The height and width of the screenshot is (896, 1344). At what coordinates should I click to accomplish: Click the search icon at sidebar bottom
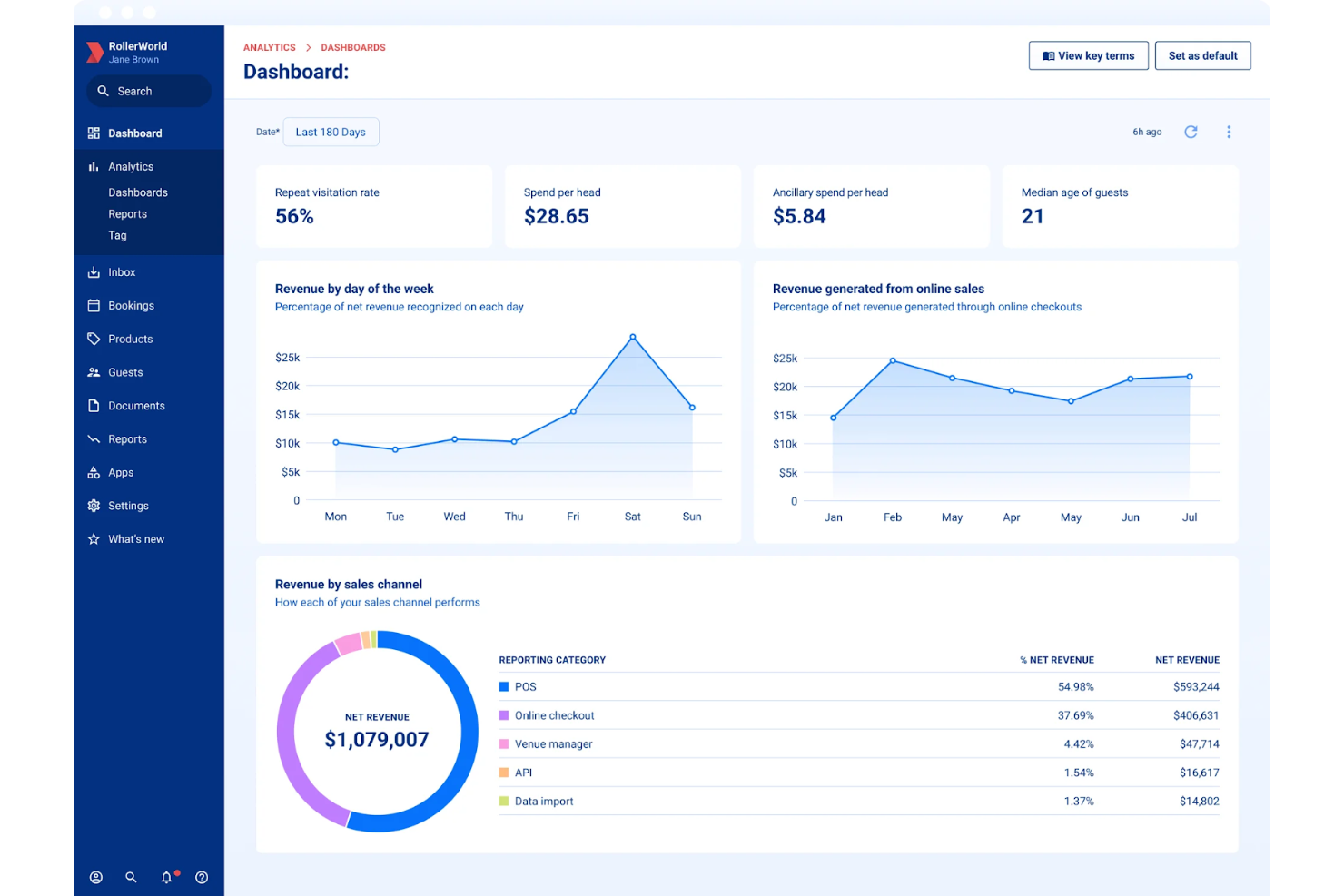click(131, 878)
